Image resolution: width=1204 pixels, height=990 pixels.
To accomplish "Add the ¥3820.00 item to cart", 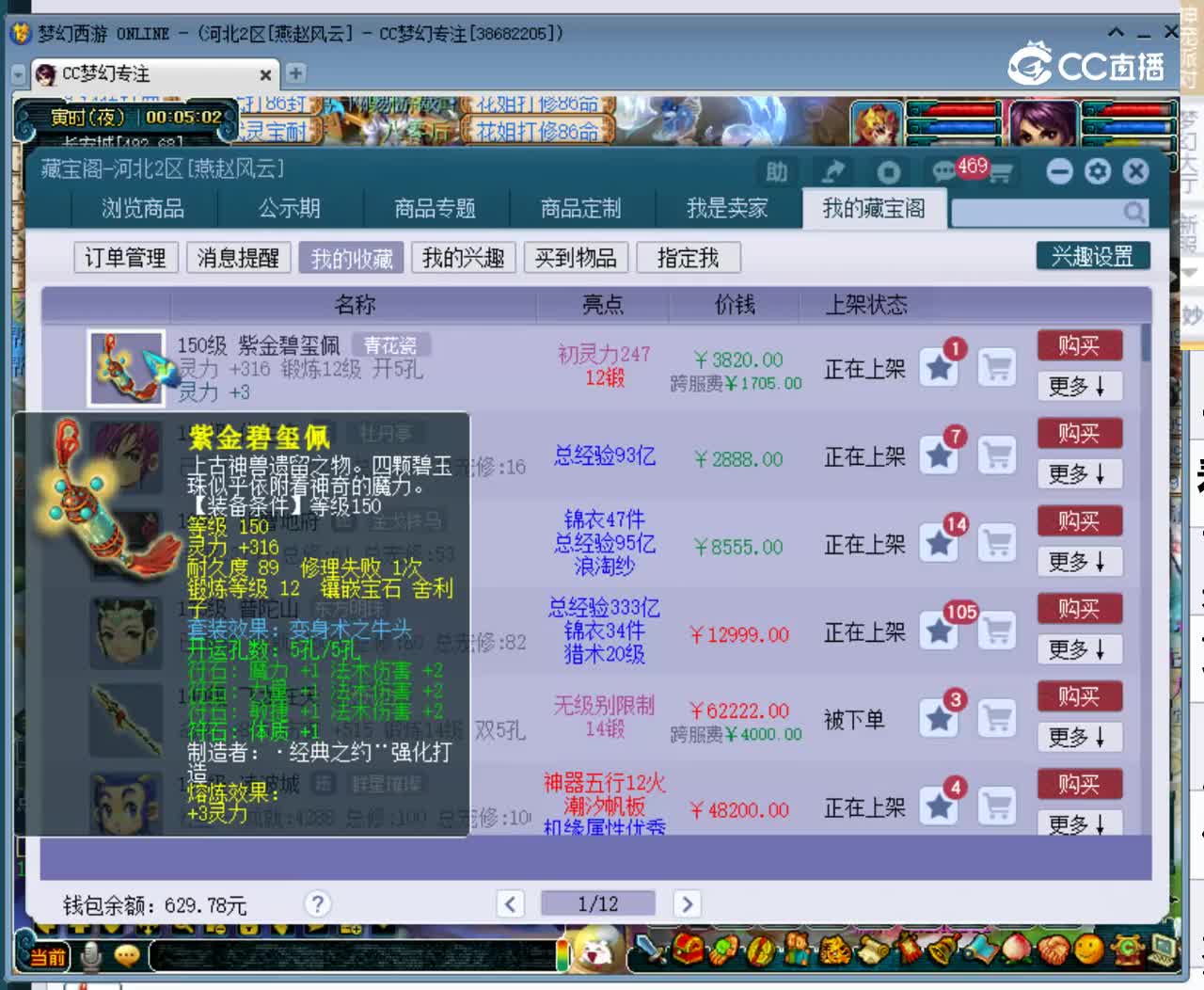I will pyautogui.click(x=997, y=368).
